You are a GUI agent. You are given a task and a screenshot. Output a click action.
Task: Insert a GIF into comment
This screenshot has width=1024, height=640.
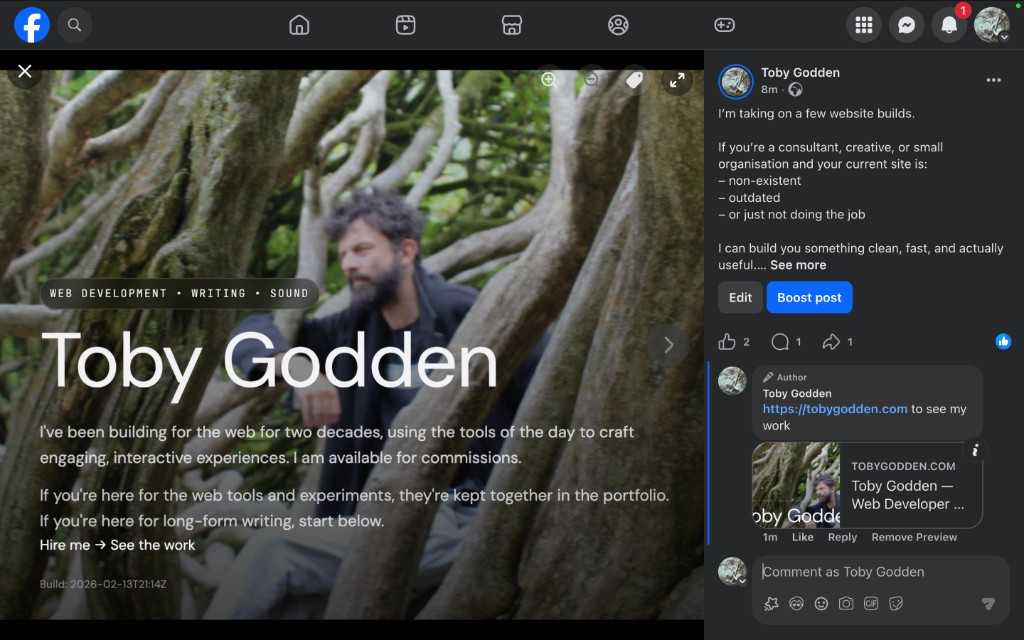(x=871, y=603)
